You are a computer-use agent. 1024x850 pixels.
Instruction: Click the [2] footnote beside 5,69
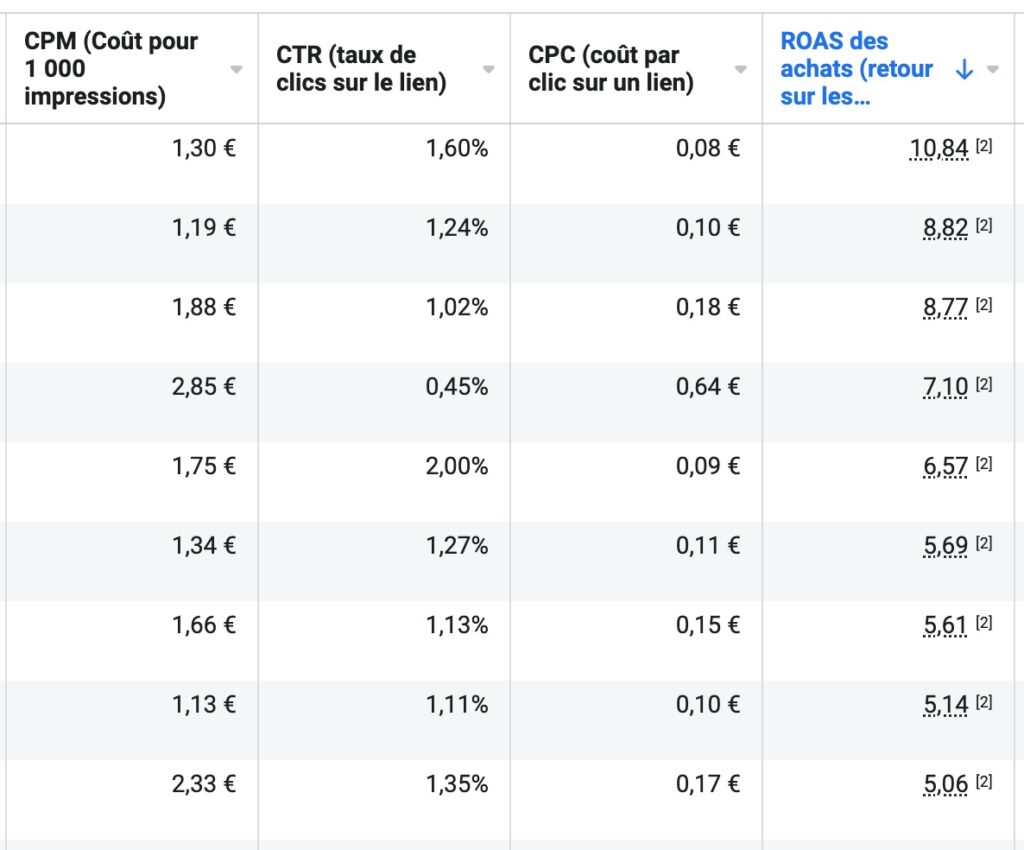[x=984, y=543]
